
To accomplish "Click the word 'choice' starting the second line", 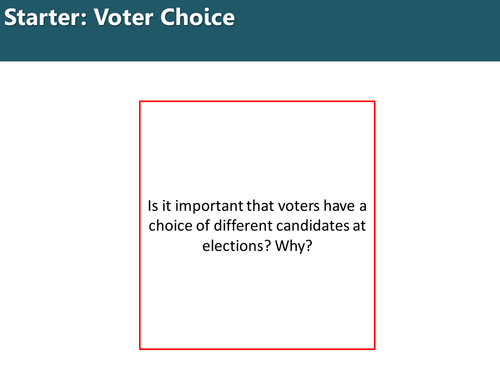I will click(x=170, y=226).
